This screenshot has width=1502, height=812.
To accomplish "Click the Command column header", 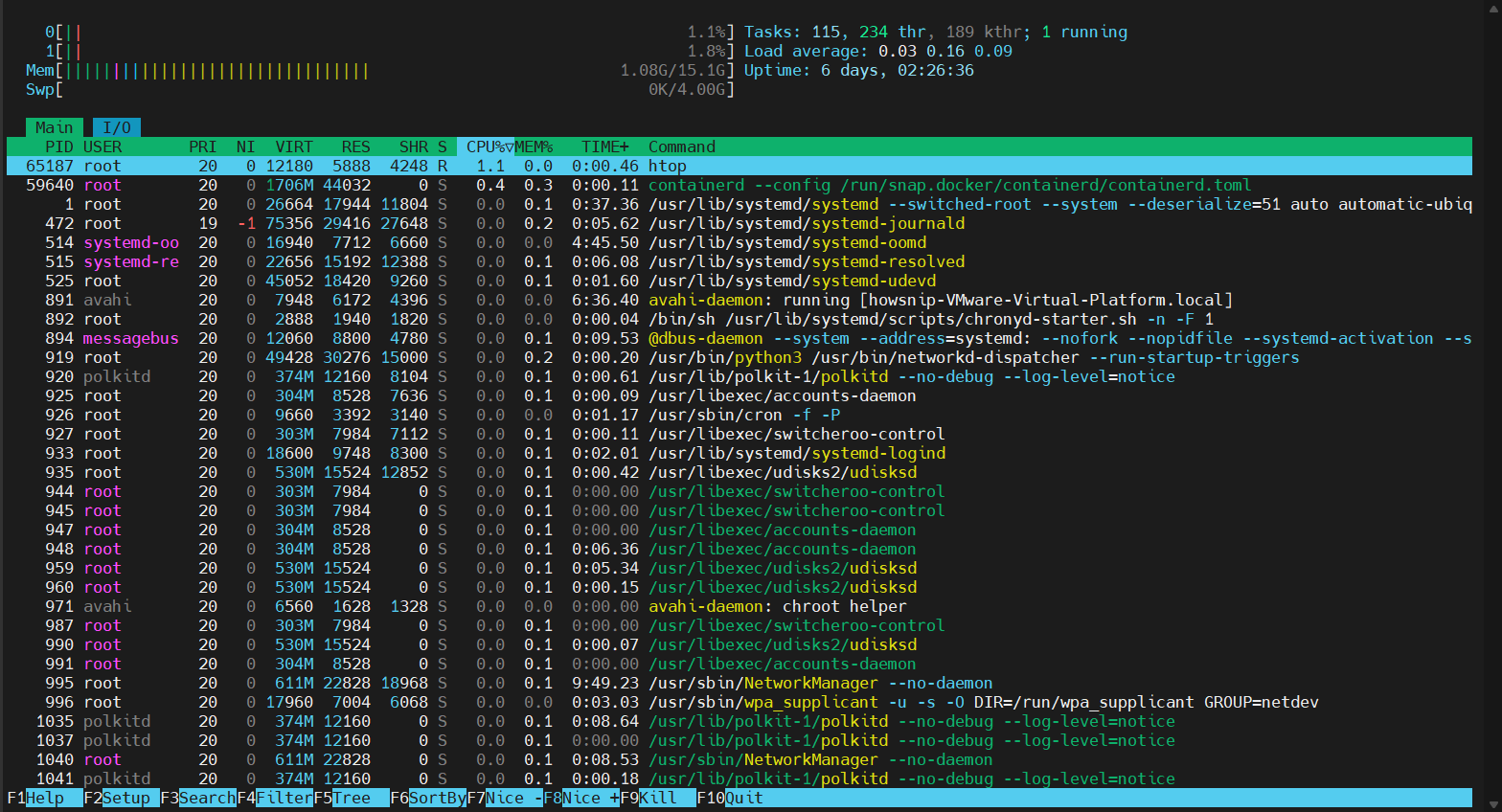I will [x=682, y=147].
